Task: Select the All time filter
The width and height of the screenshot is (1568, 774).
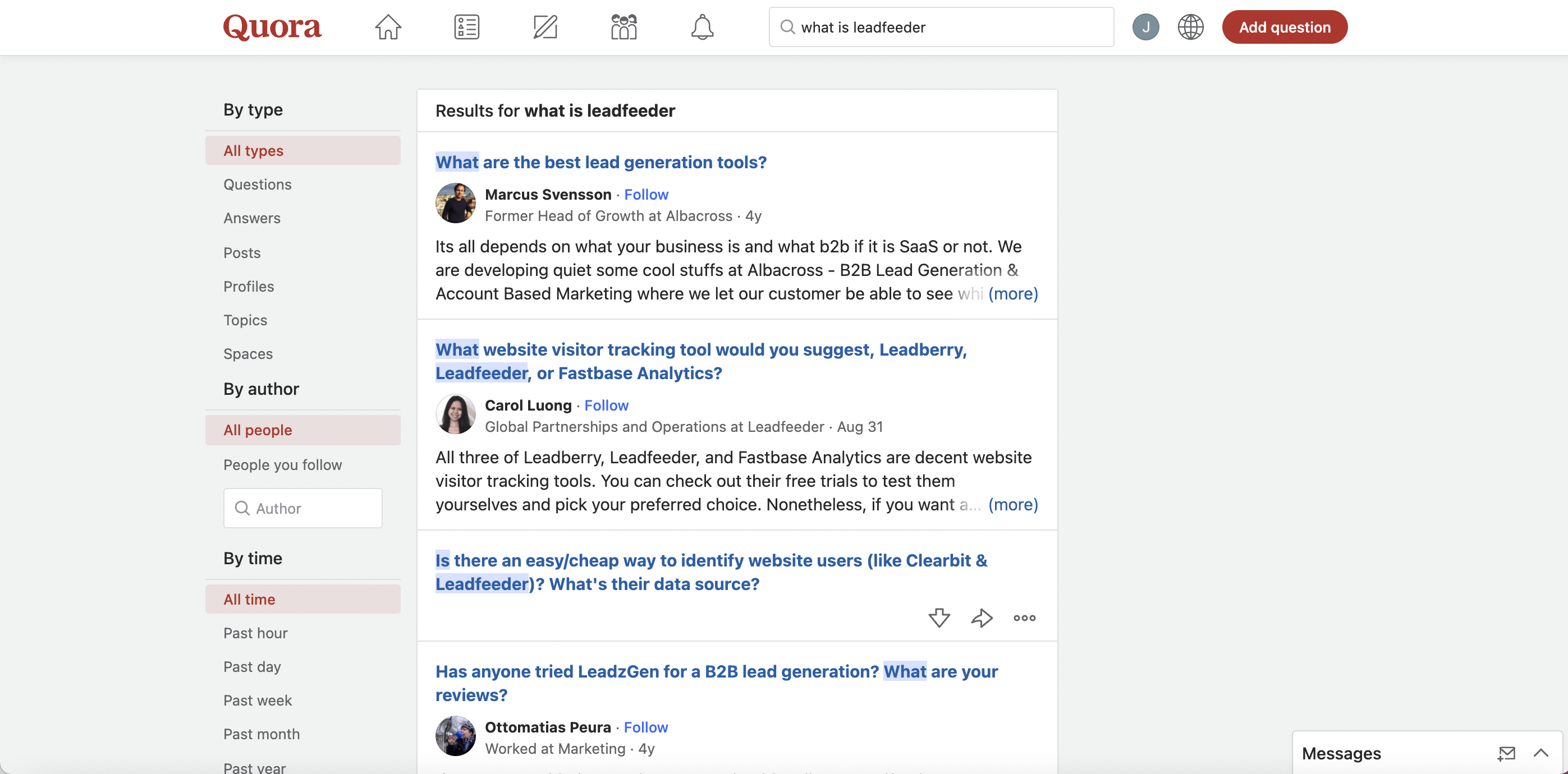Action: [x=302, y=600]
